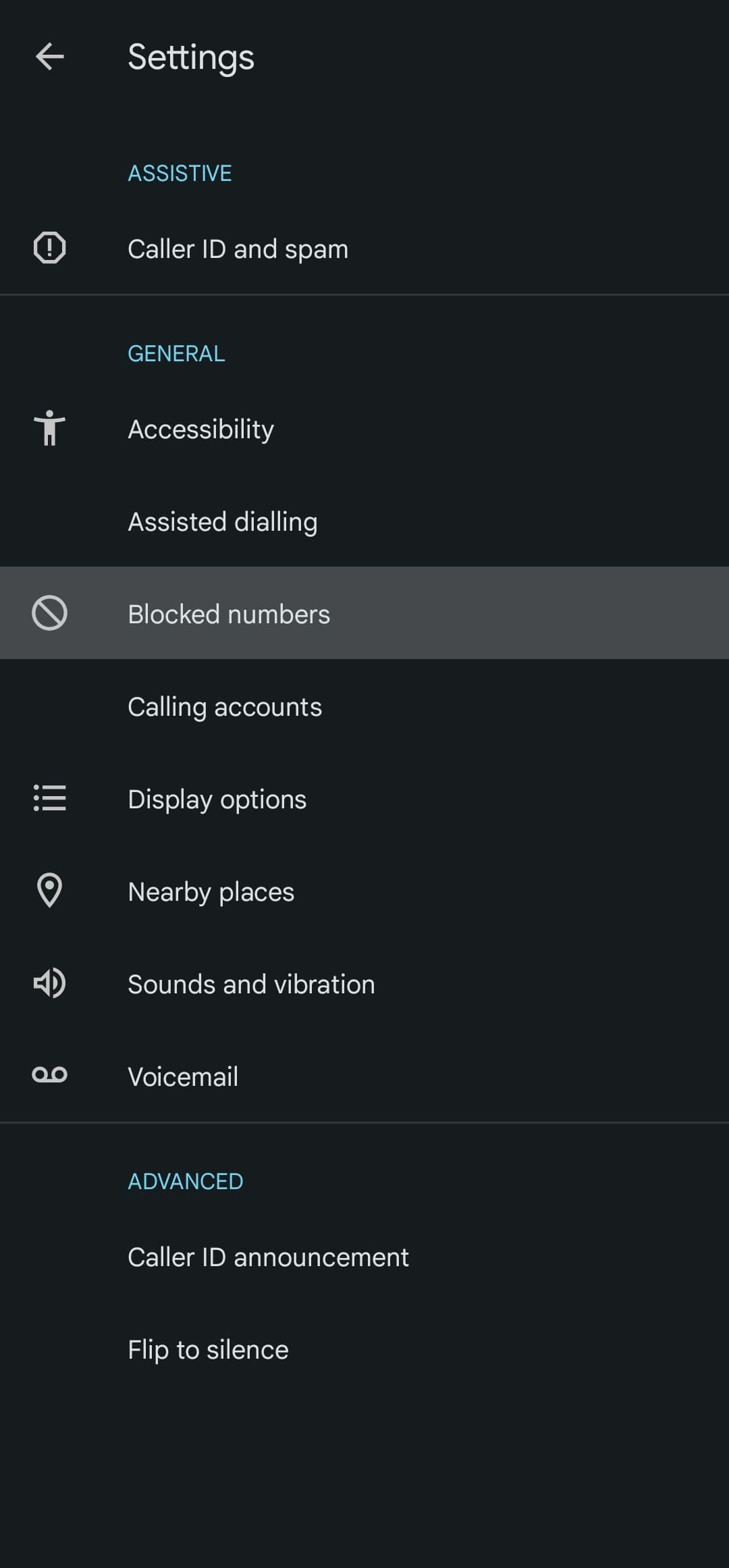Click the Nearby places location pin icon
The width and height of the screenshot is (729, 1568).
coord(49,890)
